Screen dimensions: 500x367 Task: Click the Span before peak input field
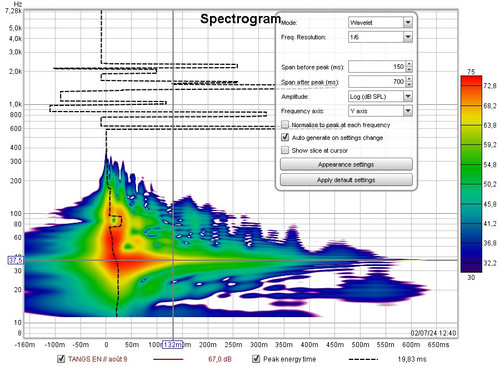[x=377, y=67]
